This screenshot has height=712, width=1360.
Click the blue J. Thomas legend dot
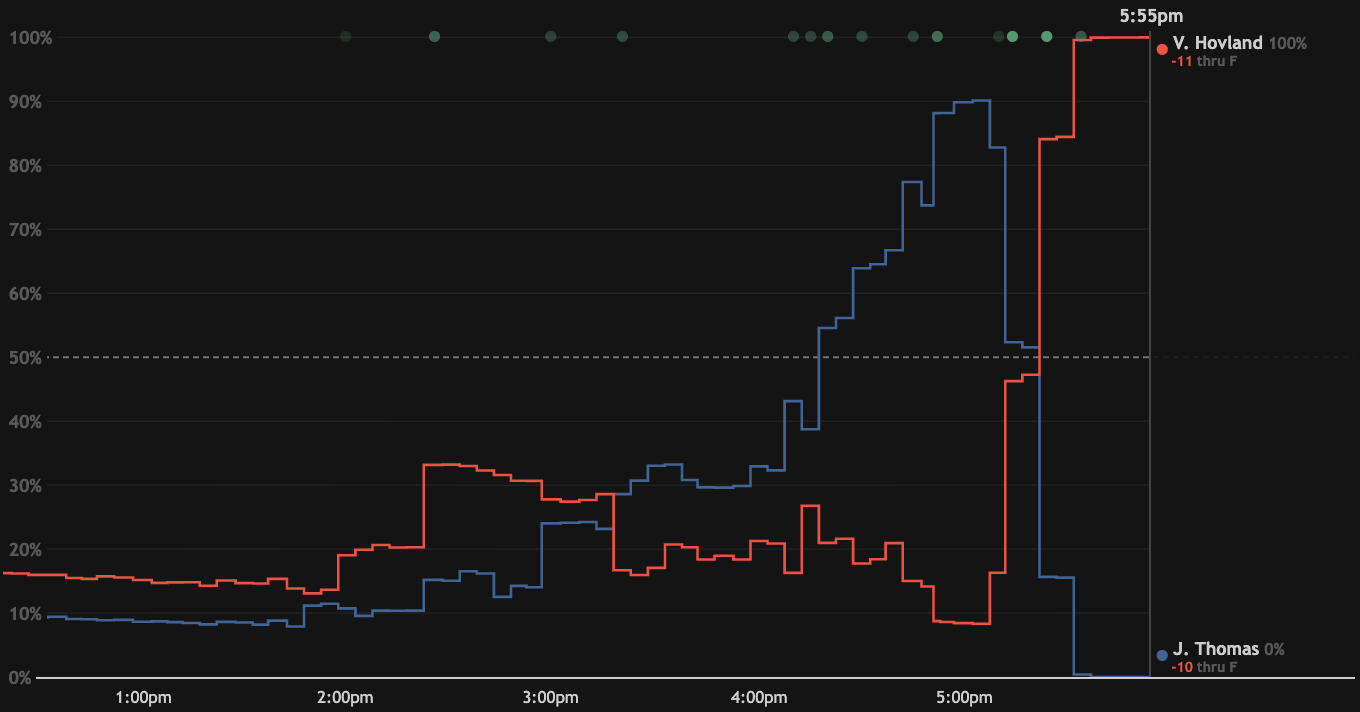[1162, 655]
